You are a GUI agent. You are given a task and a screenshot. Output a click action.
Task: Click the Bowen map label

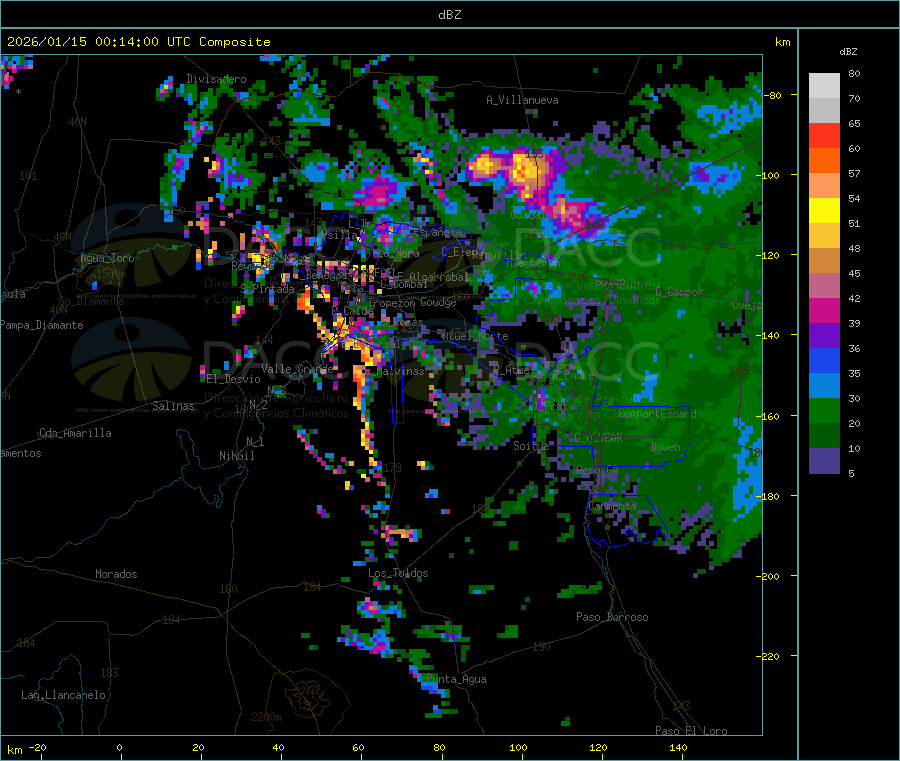[x=666, y=447]
